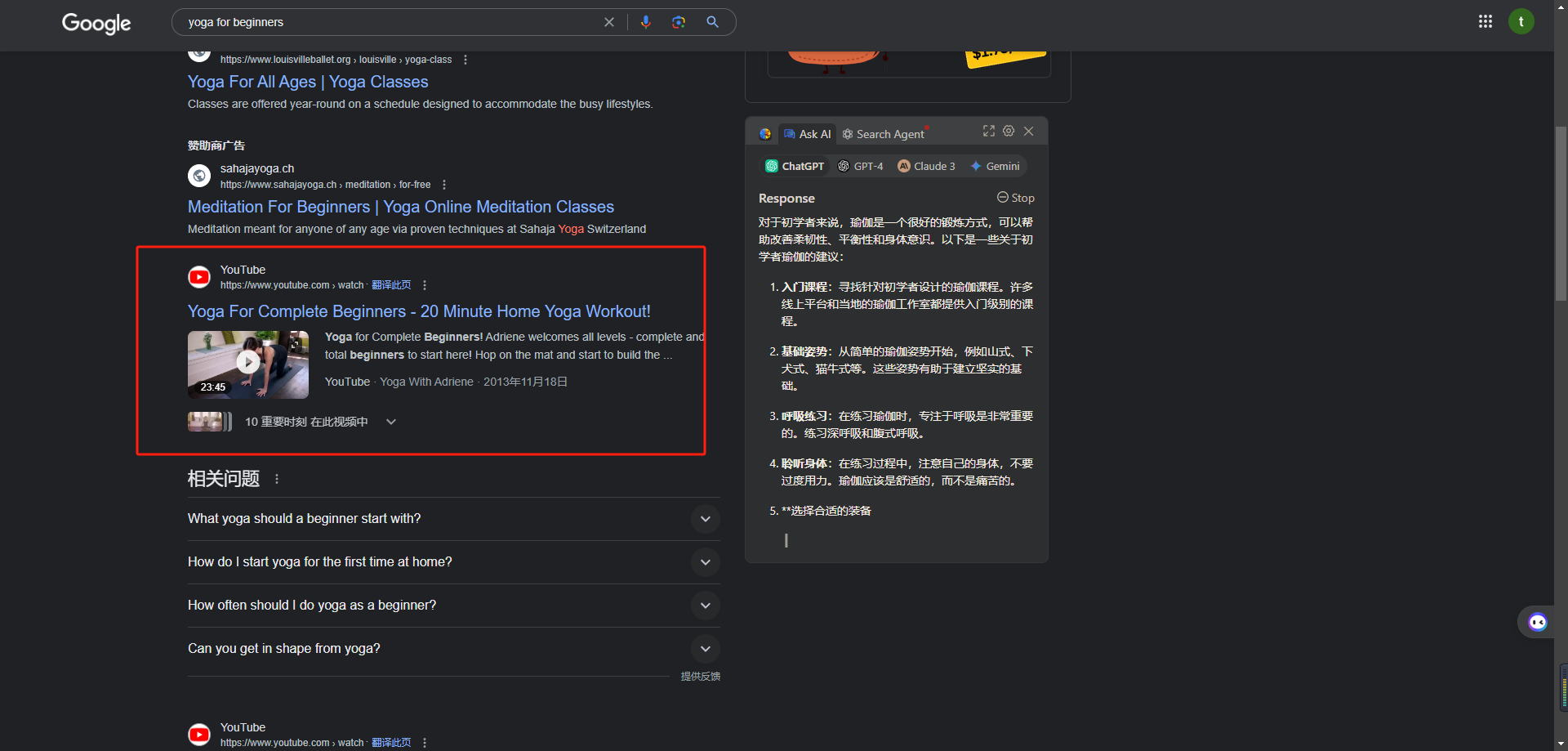This screenshot has width=1568, height=751.
Task: Start a voice search with the microphone icon
Action: pos(646,22)
